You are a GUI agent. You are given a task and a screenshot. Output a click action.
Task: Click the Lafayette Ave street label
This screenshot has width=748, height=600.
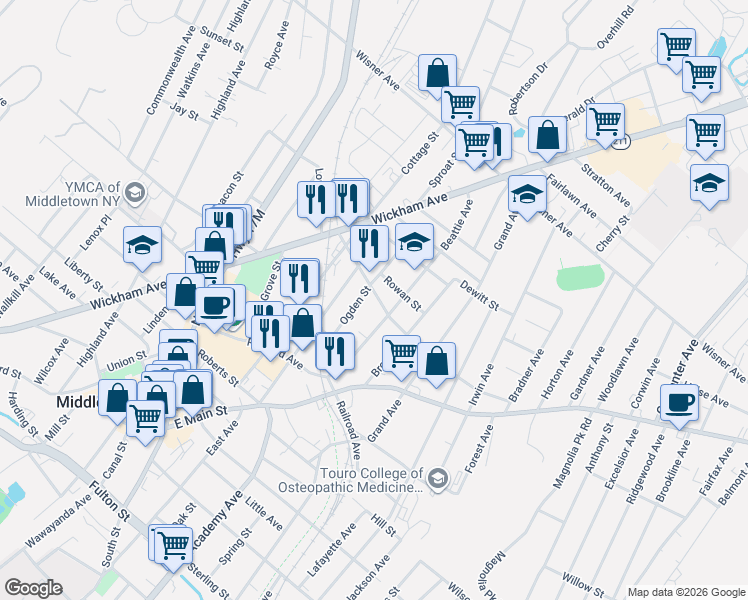[x=332, y=550]
